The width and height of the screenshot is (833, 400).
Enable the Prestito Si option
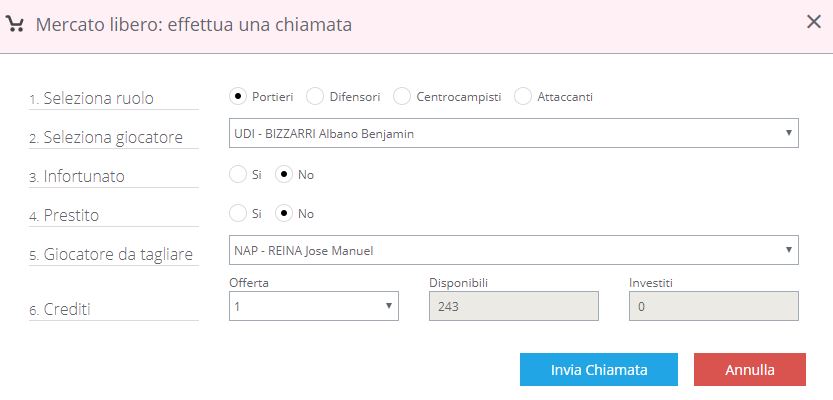238,213
